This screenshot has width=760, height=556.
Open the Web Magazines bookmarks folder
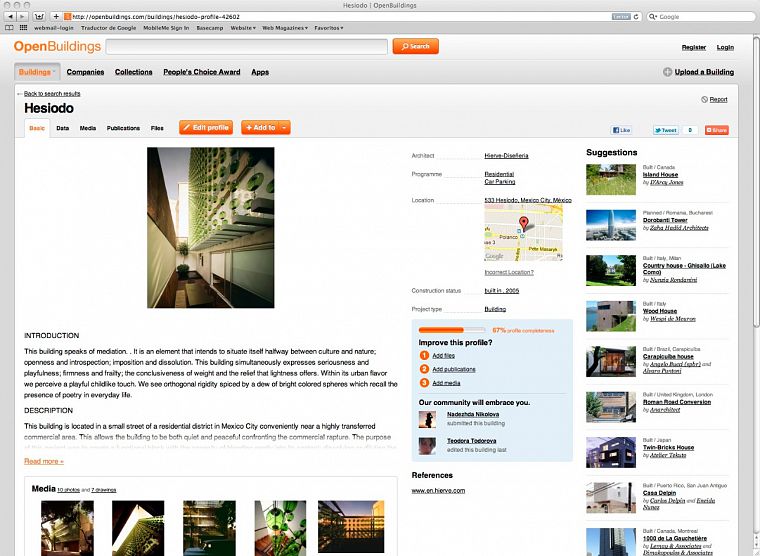pyautogui.click(x=285, y=28)
